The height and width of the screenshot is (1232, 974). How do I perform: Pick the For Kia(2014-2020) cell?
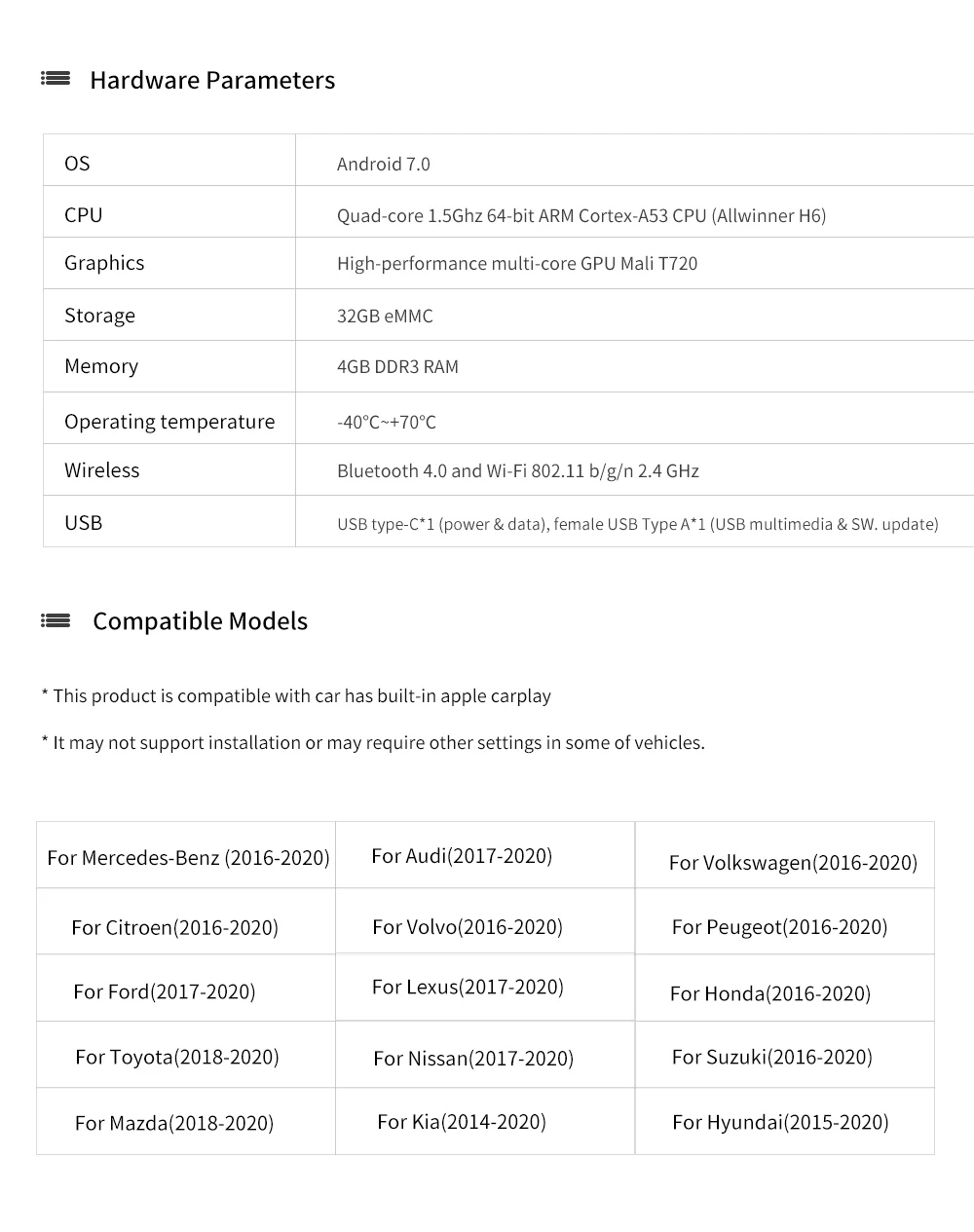[462, 1122]
